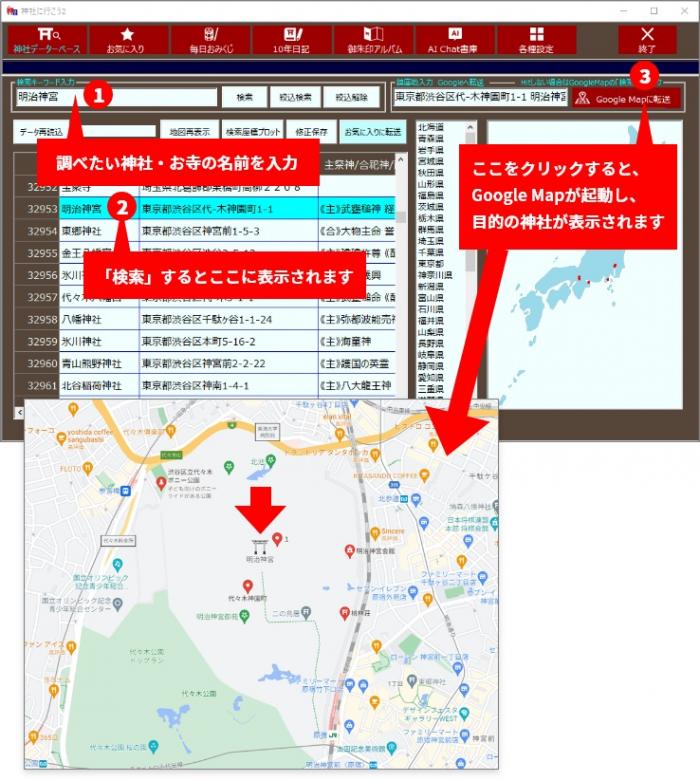Select 北海道 in the prefecture list
This screenshot has width=700, height=781.
pyautogui.click(x=430, y=127)
